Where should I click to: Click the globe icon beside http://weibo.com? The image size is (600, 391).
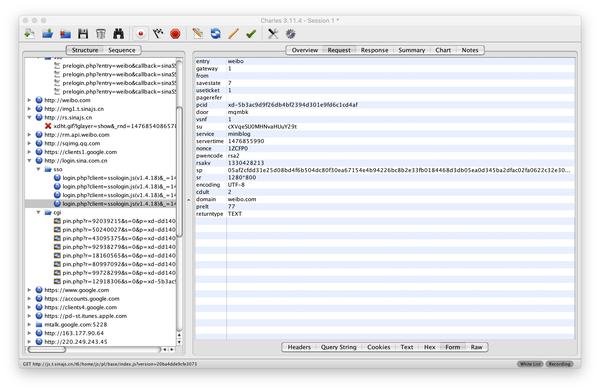pos(39,100)
